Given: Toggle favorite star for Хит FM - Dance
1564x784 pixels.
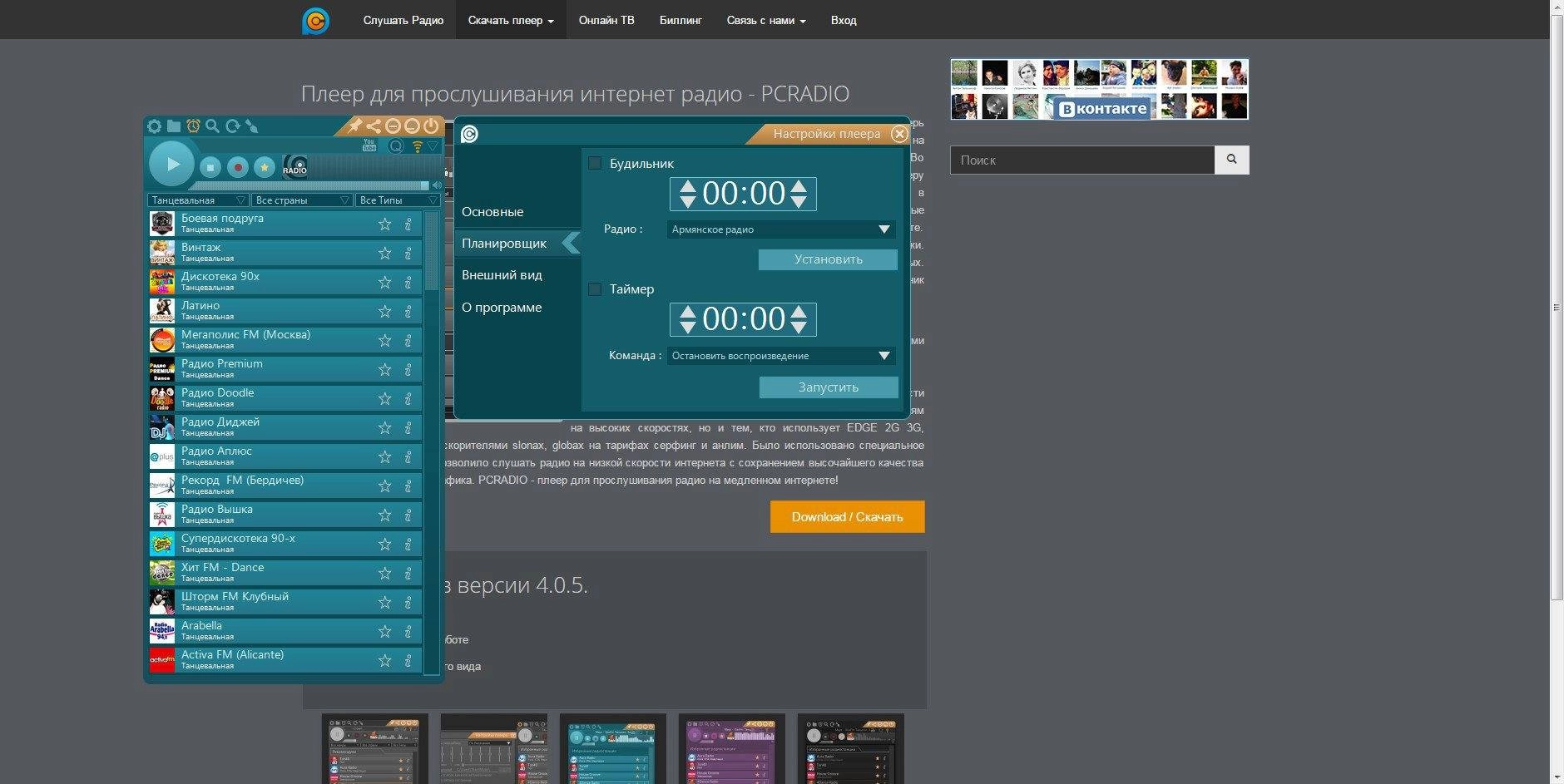Looking at the screenshot, I should [384, 574].
